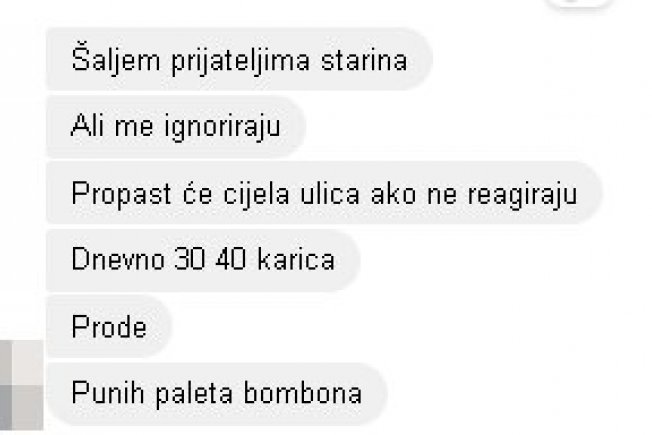Screen dimensions: 652x435
Task: Click the word "reagiraju" in third message
Action: pyautogui.click(x=522, y=195)
